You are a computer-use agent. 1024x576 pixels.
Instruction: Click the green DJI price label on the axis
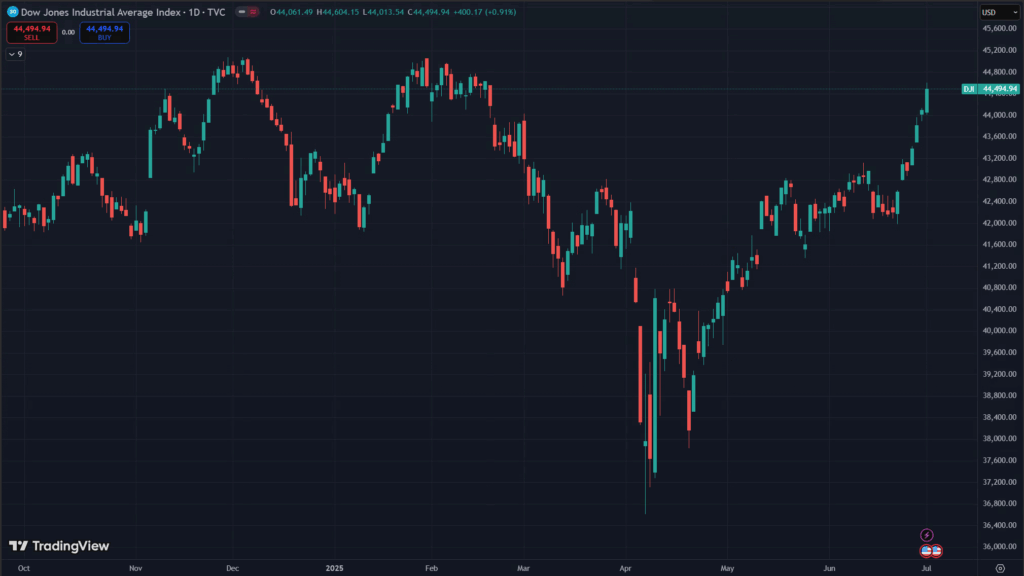[990, 89]
